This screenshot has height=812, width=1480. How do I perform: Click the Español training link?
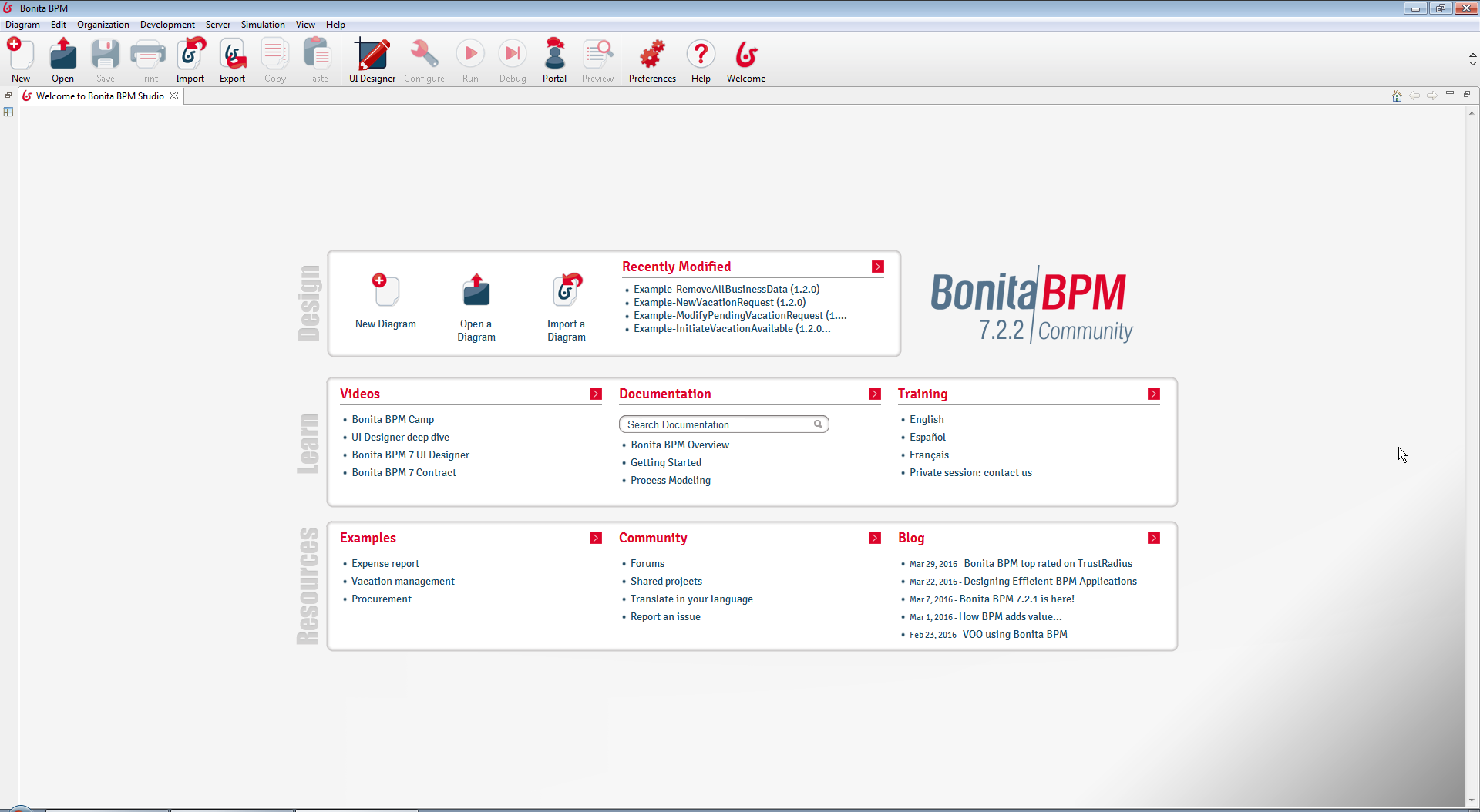point(927,437)
